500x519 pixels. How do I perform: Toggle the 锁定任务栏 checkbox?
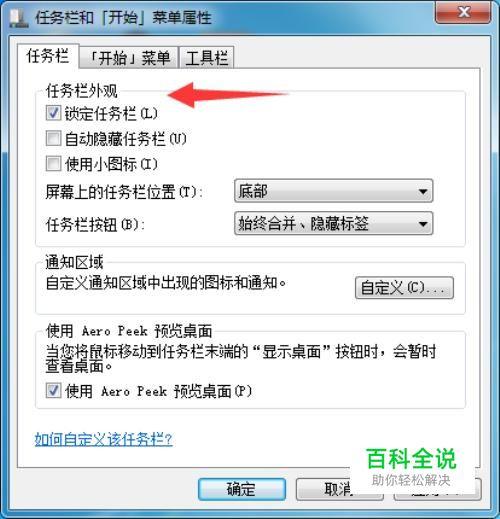click(x=53, y=113)
